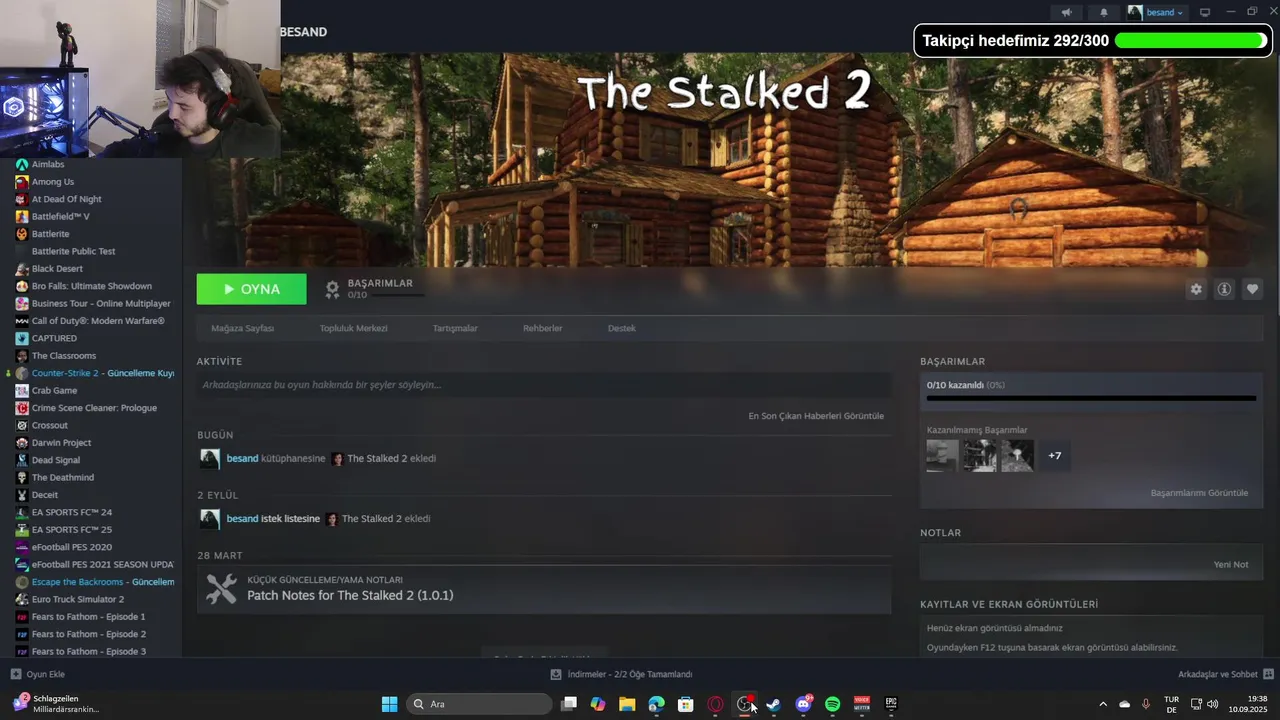Select Dead Signal in library
The height and width of the screenshot is (720, 1280).
click(x=56, y=460)
